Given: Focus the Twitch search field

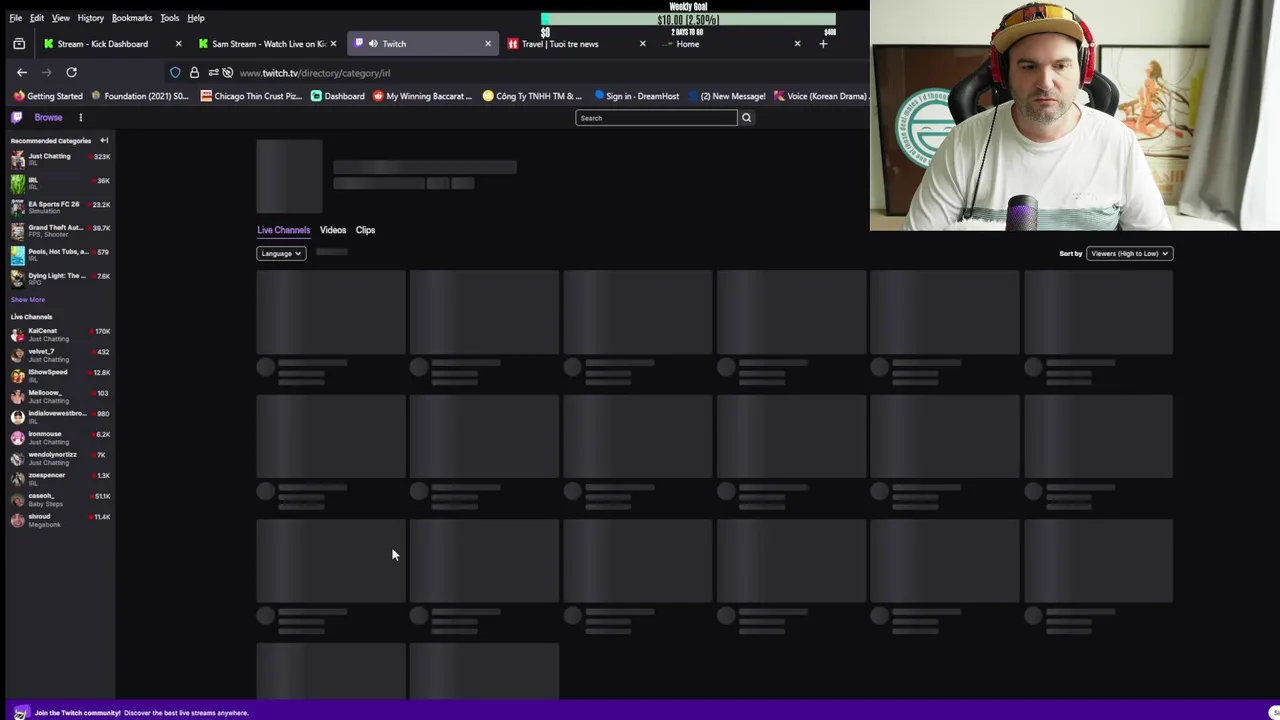Looking at the screenshot, I should [656, 118].
